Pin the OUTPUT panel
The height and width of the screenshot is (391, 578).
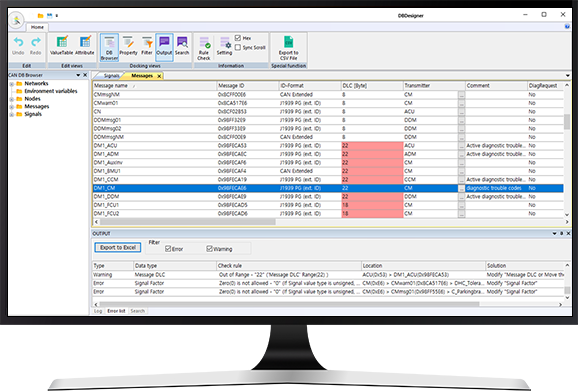pyautogui.click(x=561, y=233)
